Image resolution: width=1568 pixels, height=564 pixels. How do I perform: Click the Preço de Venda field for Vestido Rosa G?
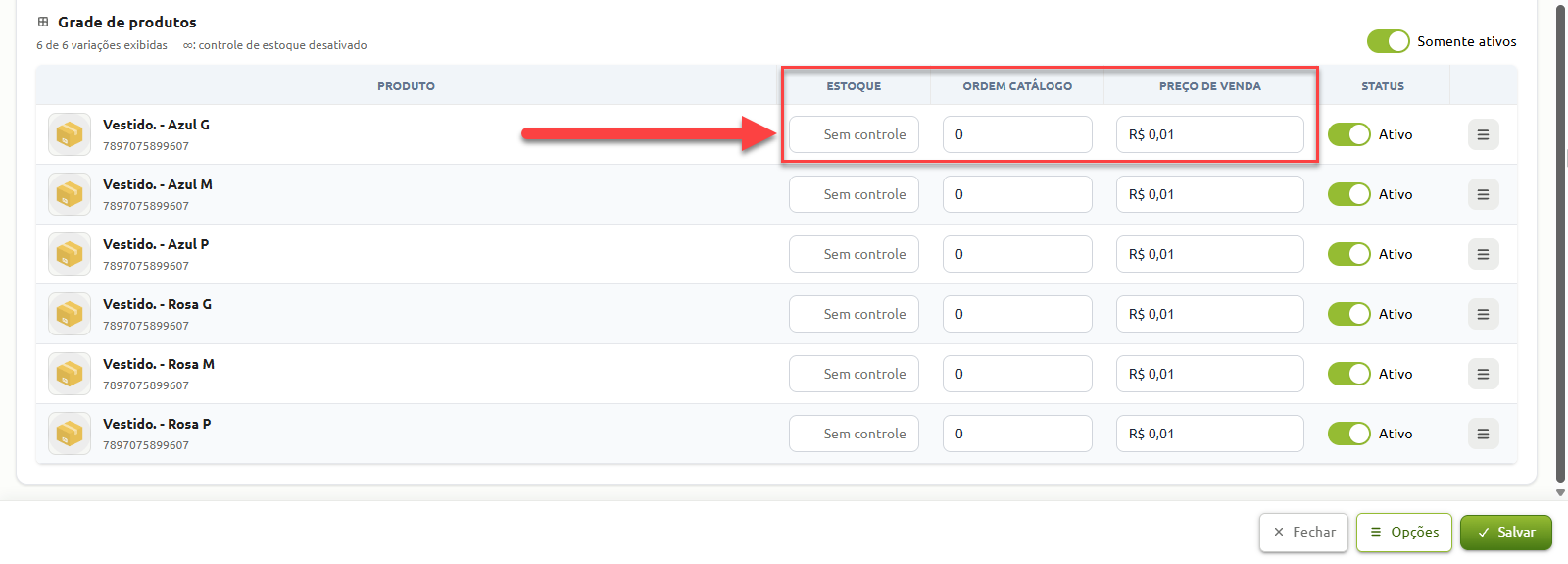1210,314
